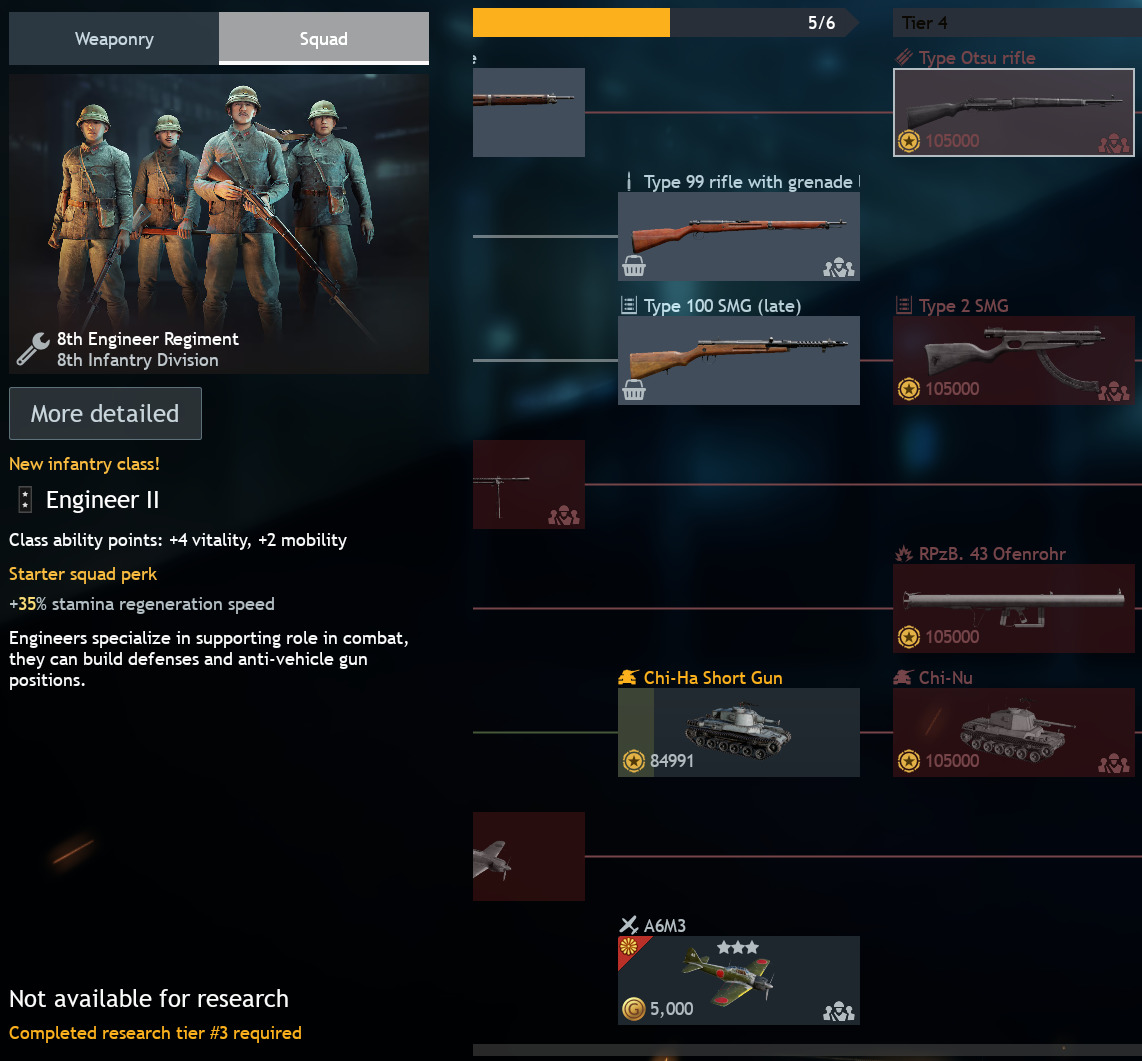
Task: Switch to the Weaponry tab
Action: pyautogui.click(x=114, y=39)
